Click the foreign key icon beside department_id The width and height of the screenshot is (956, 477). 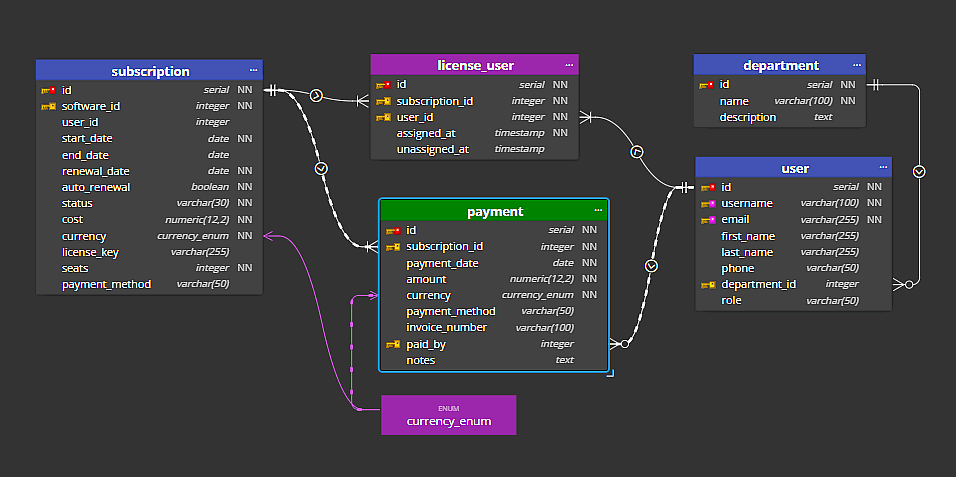click(708, 285)
